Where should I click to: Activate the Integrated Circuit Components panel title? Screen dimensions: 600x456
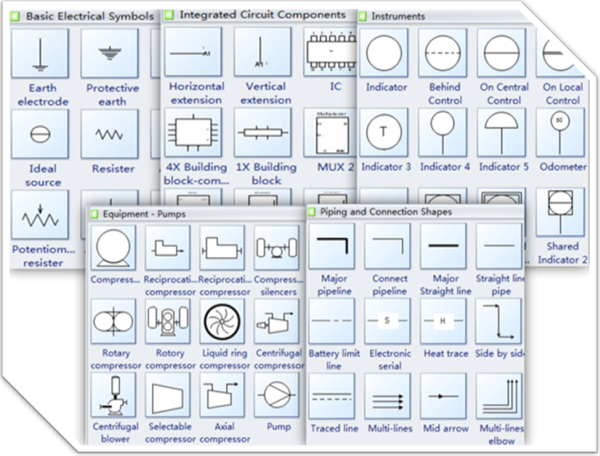click(263, 15)
